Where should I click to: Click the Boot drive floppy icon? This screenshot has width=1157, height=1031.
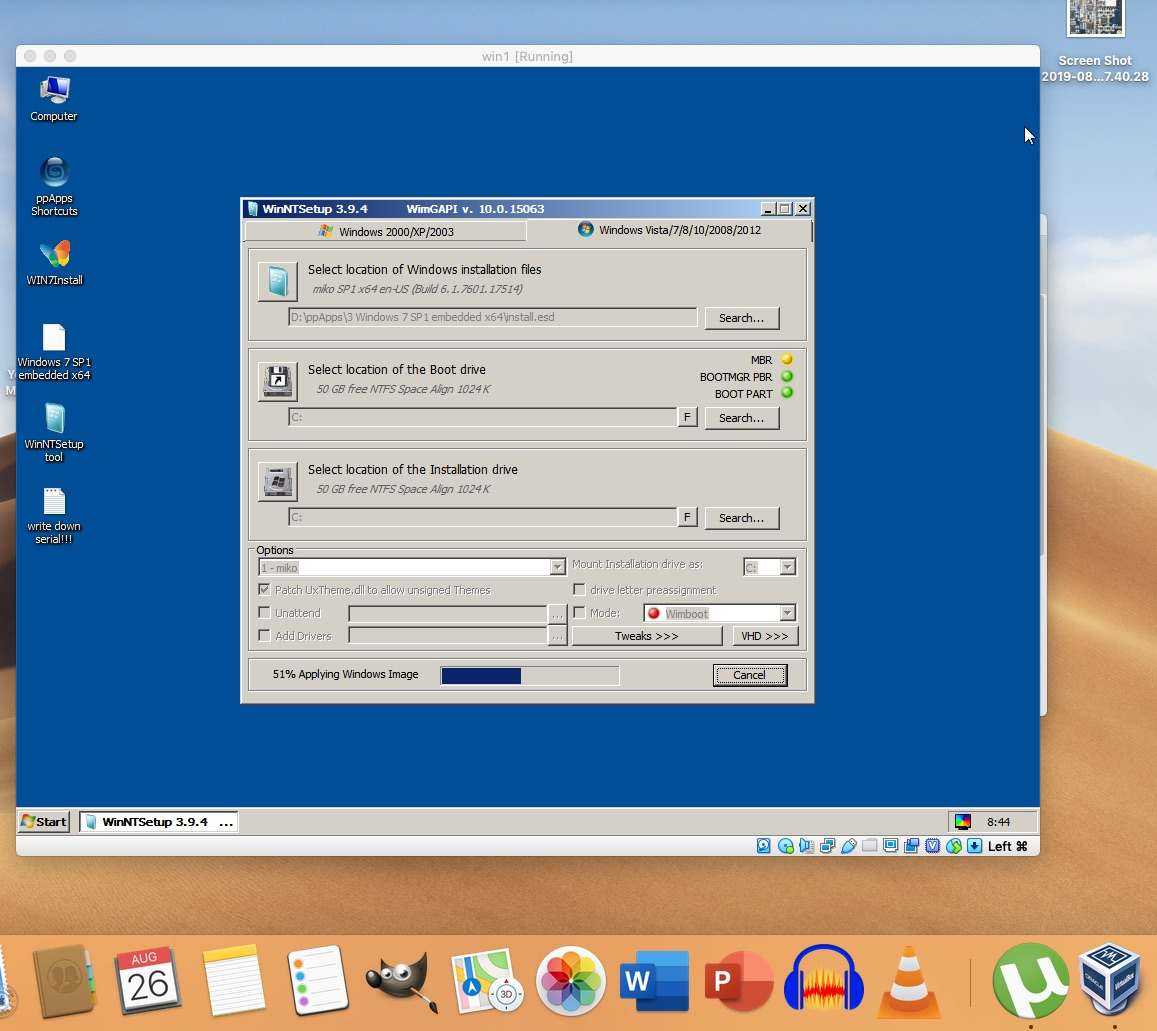point(277,381)
